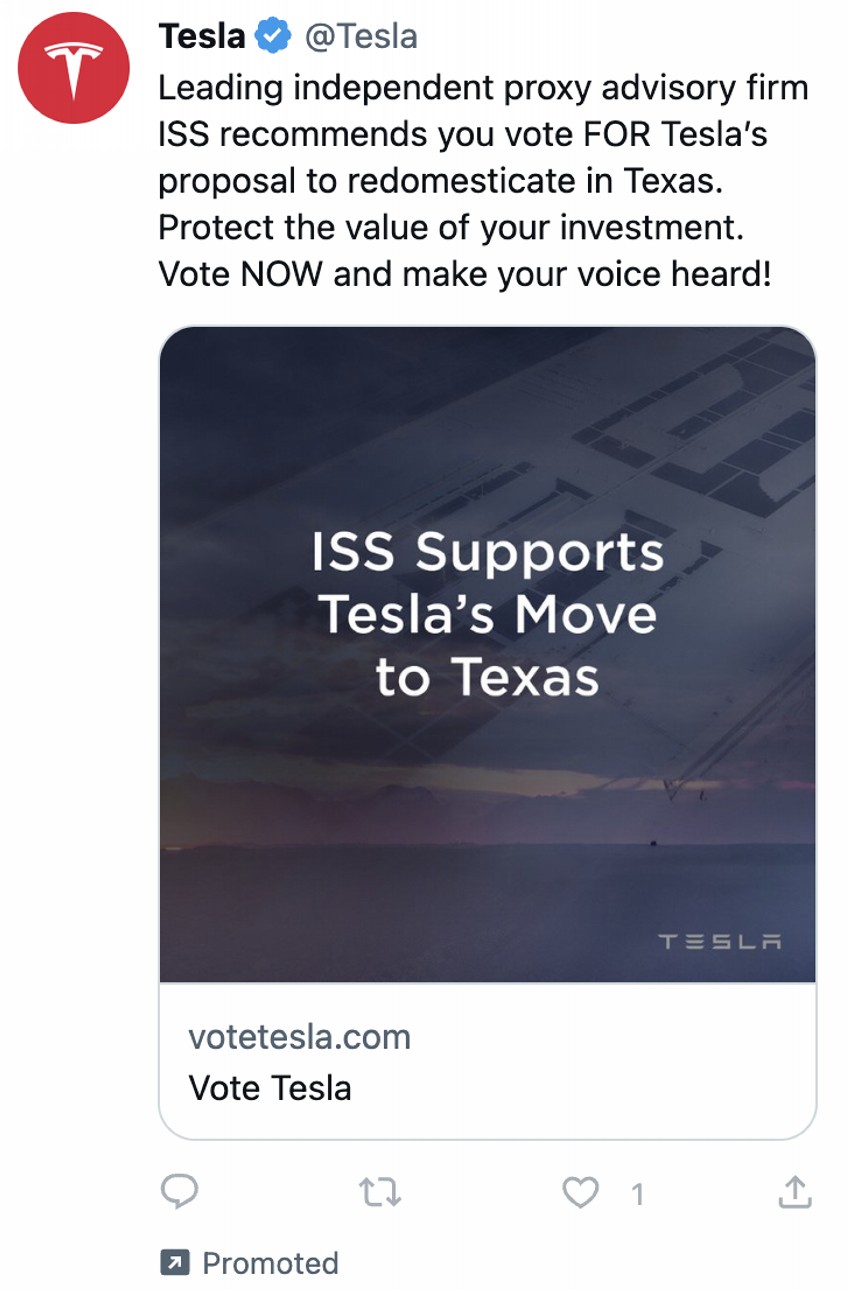Open Tesla's profile via the red avatar
Image resolution: width=849 pixels, height=1290 pixels.
click(x=73, y=68)
